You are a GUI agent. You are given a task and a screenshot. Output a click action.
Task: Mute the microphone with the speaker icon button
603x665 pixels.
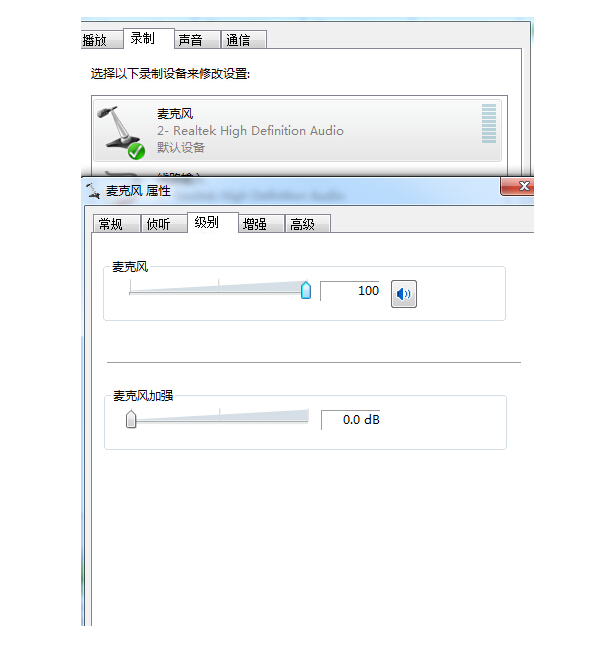(403, 293)
